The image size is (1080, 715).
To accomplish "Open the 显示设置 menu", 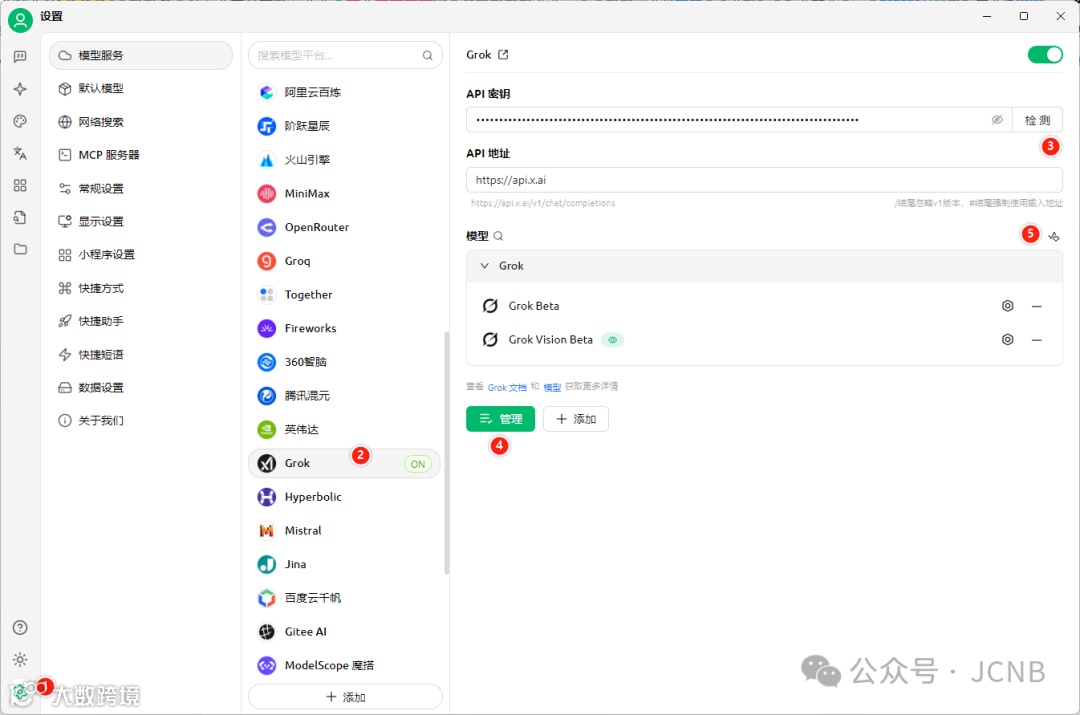I will tap(141, 221).
